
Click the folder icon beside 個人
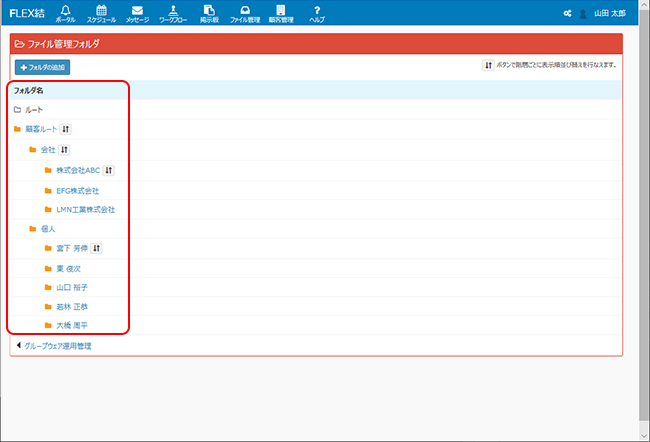[33, 229]
